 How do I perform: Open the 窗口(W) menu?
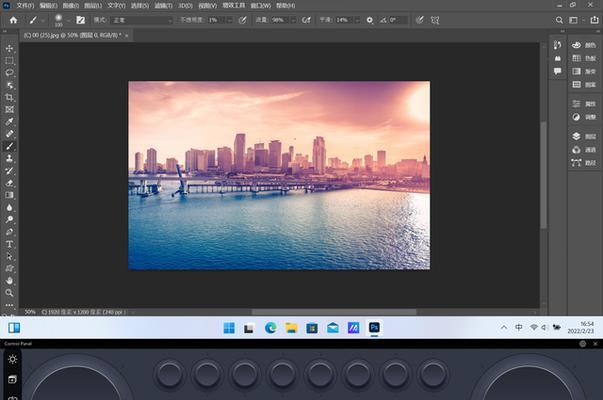[x=261, y=5]
